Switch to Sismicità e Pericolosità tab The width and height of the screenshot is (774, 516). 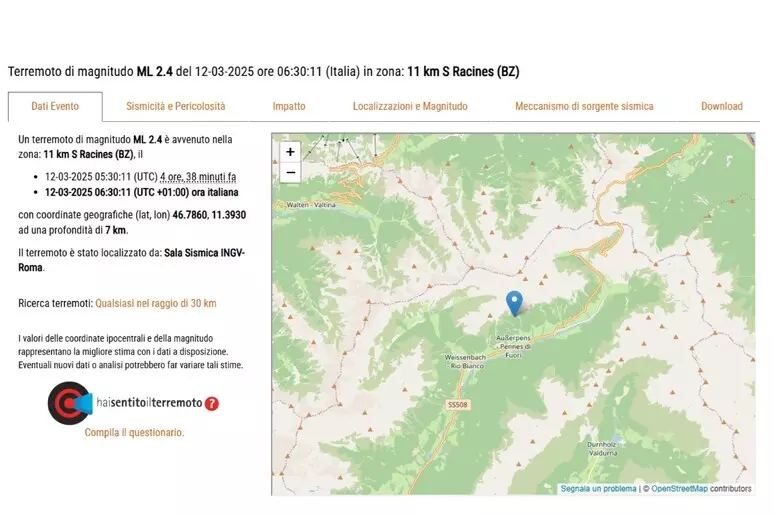(175, 106)
